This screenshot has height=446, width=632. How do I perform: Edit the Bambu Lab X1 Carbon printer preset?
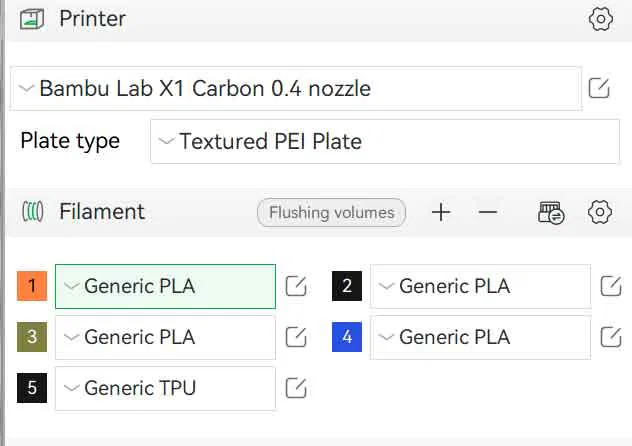click(599, 88)
